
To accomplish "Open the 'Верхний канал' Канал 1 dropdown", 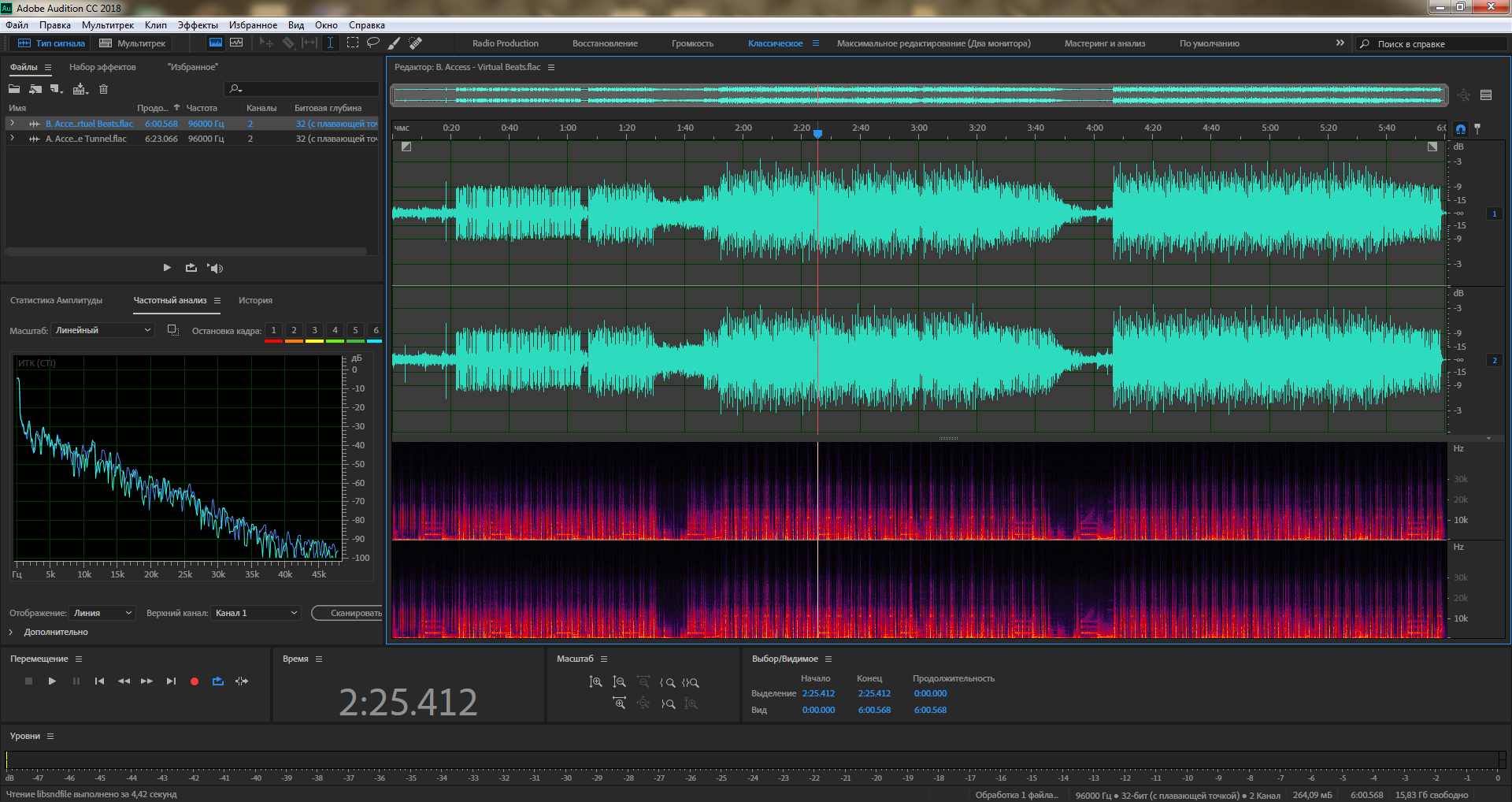I will pos(257,613).
